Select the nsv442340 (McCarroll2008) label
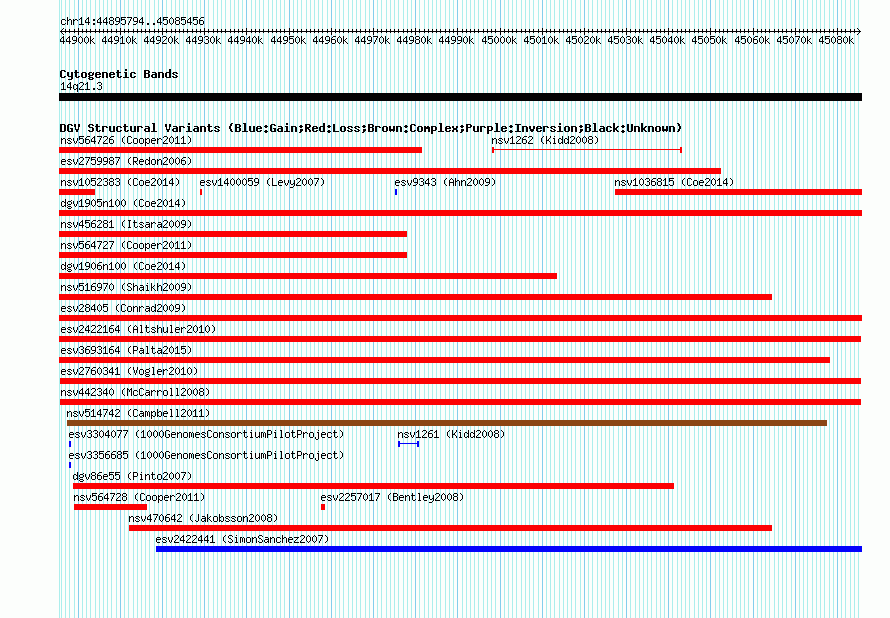The image size is (890, 618). tap(135, 392)
